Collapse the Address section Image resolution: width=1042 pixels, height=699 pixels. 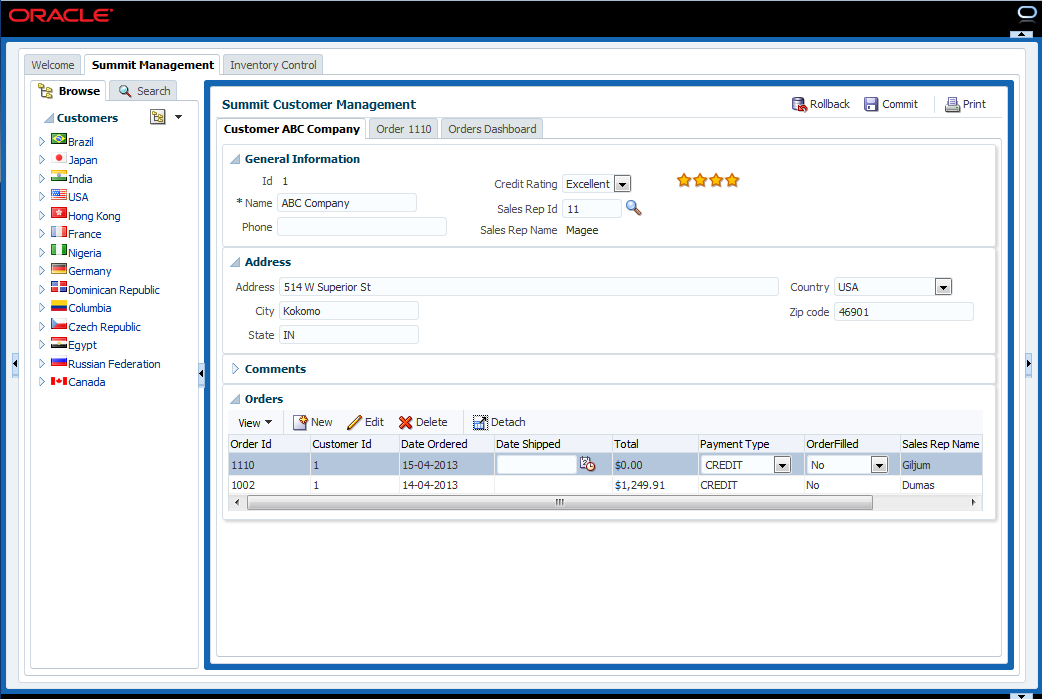[235, 262]
